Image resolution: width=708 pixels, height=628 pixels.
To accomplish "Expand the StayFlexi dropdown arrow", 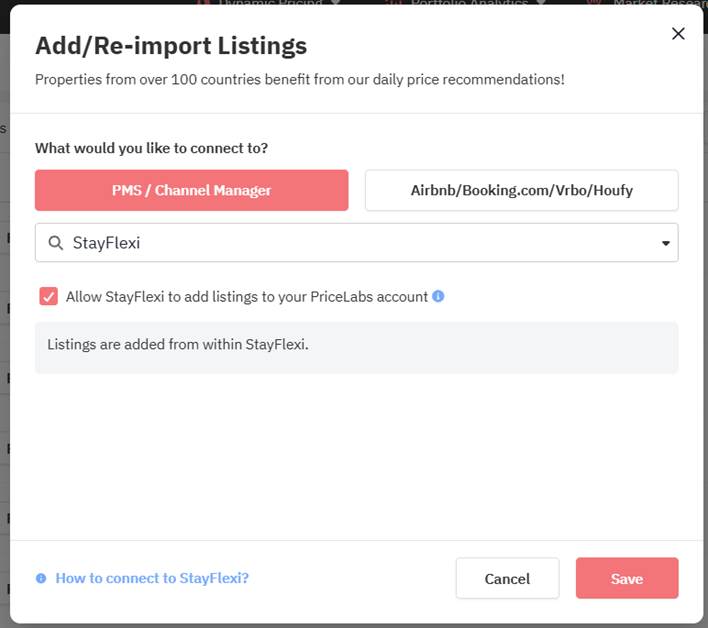I will tap(666, 243).
